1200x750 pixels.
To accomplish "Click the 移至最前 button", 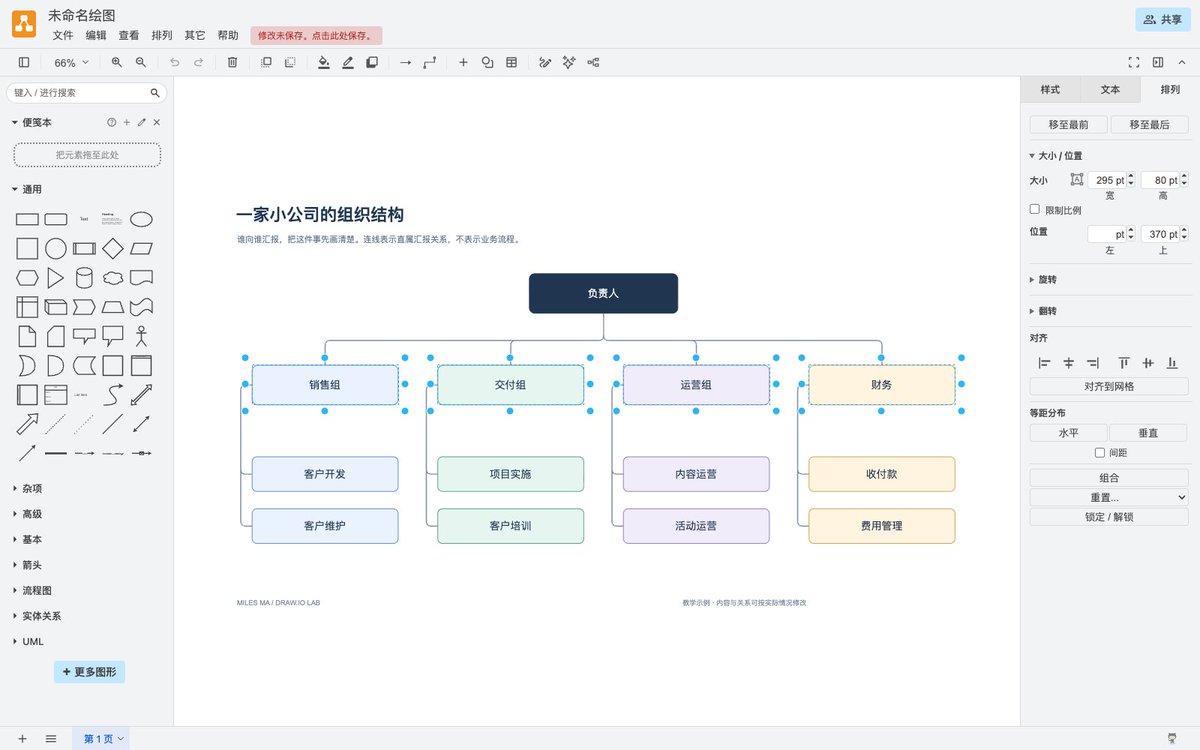I will [x=1069, y=125].
